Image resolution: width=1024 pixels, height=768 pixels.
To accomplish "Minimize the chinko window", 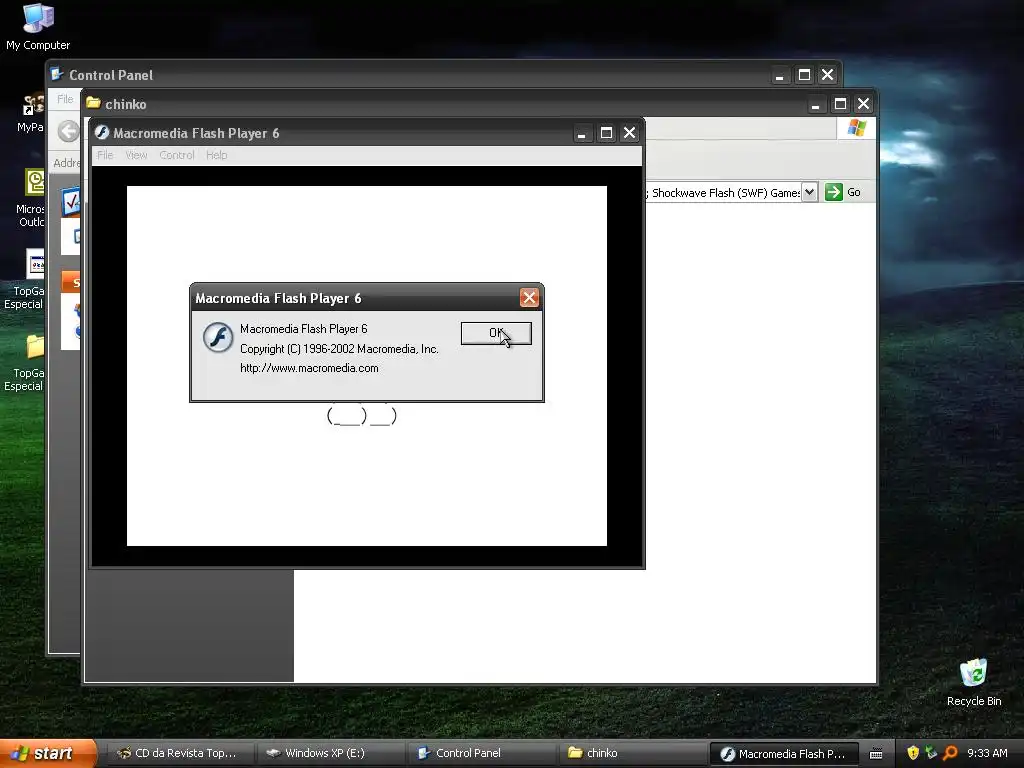I will pyautogui.click(x=815, y=104).
